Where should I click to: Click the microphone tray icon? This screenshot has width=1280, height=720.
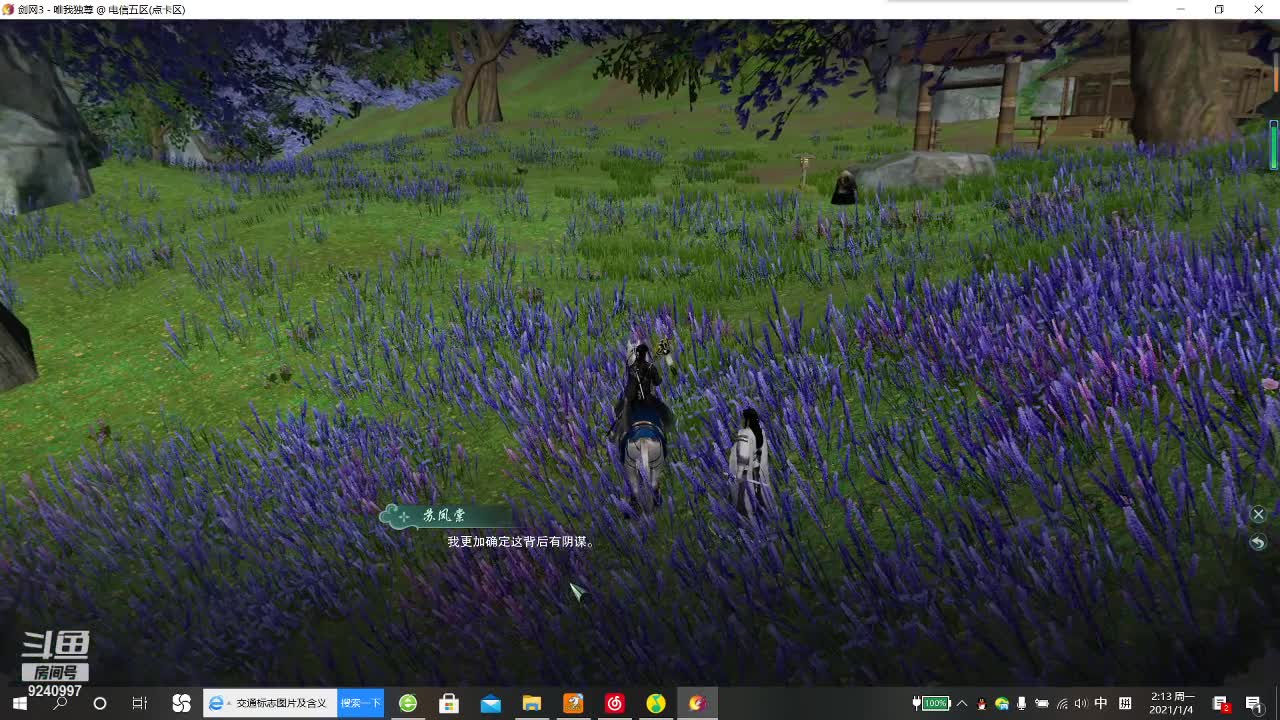click(x=1021, y=704)
